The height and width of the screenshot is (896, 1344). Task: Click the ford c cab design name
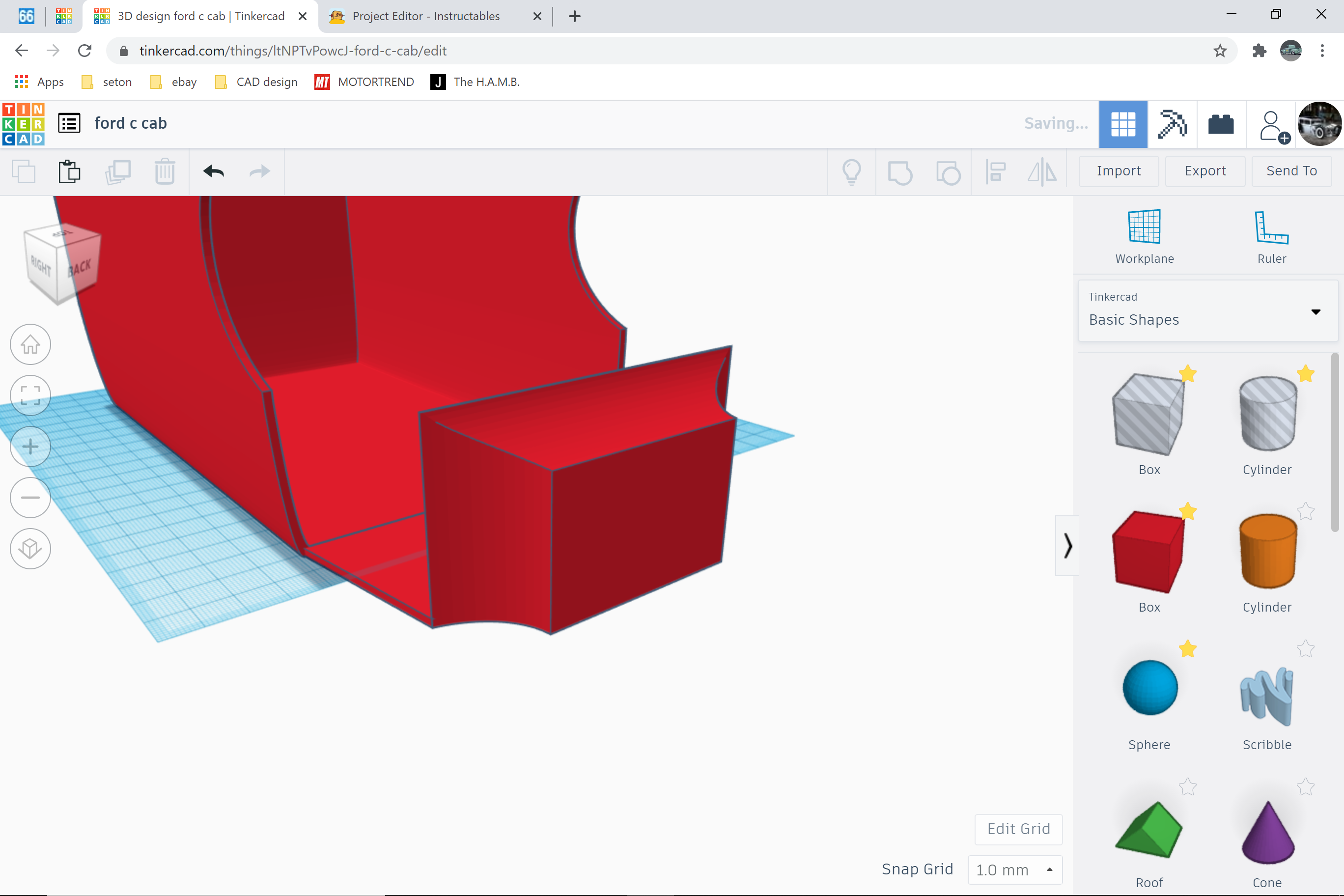(131, 123)
